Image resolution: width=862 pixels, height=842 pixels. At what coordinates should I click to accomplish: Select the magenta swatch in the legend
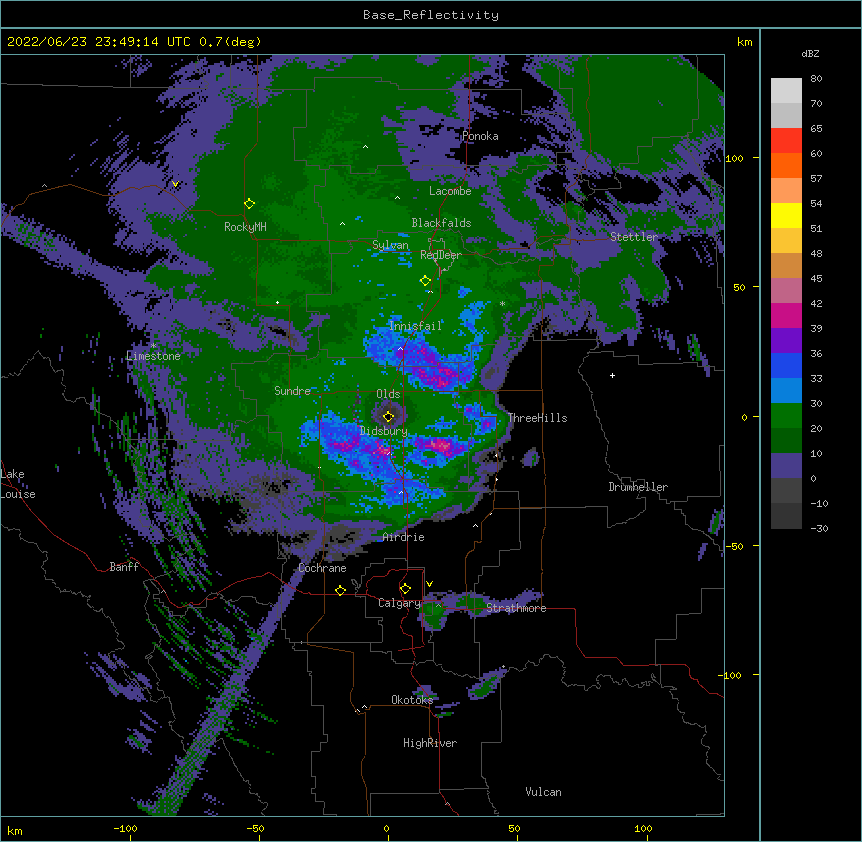tap(786, 315)
